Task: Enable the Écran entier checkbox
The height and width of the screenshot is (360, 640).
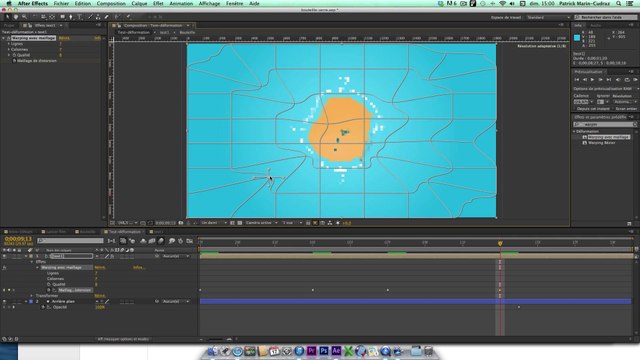Action: click(613, 109)
